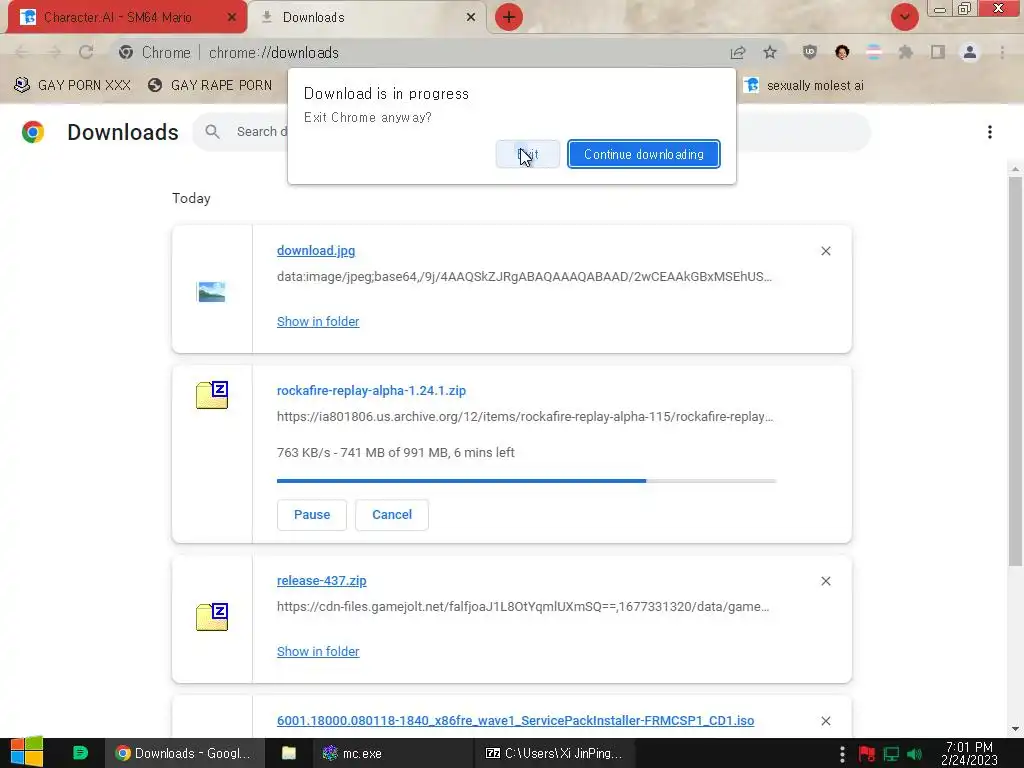
Task: Open the volume speaker tray icon
Action: click(x=914, y=754)
